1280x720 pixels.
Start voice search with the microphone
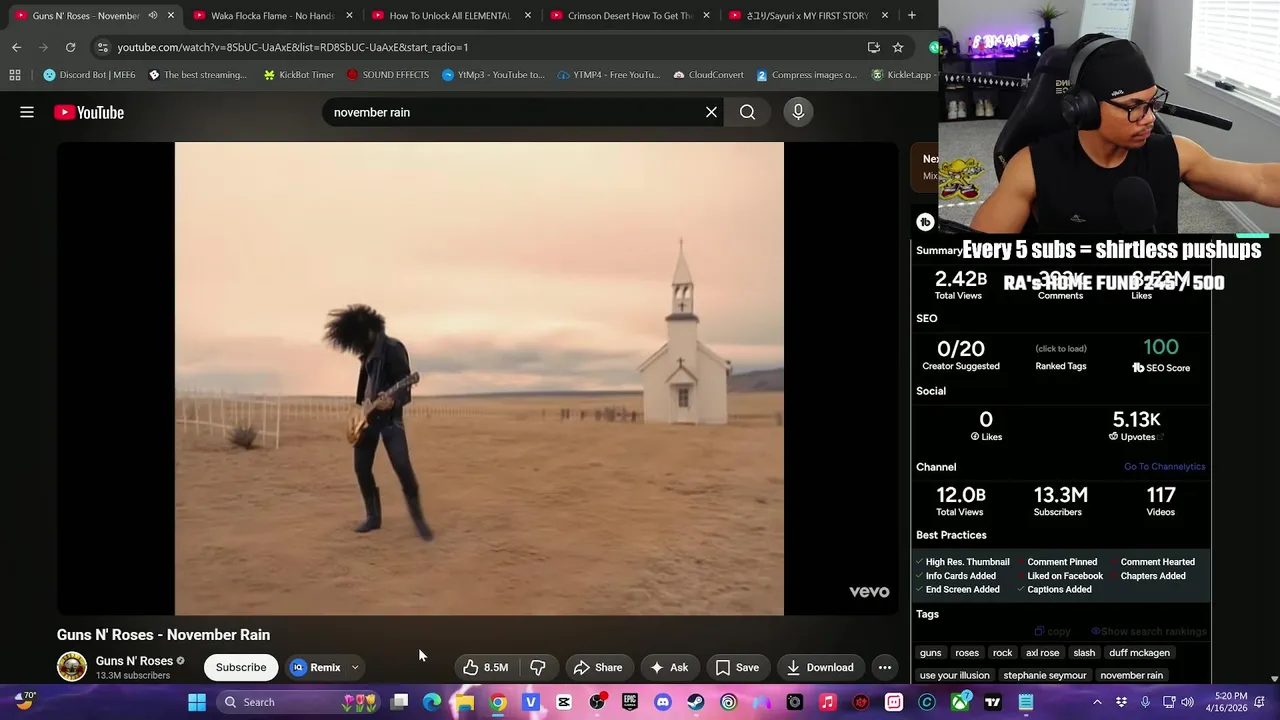798,112
